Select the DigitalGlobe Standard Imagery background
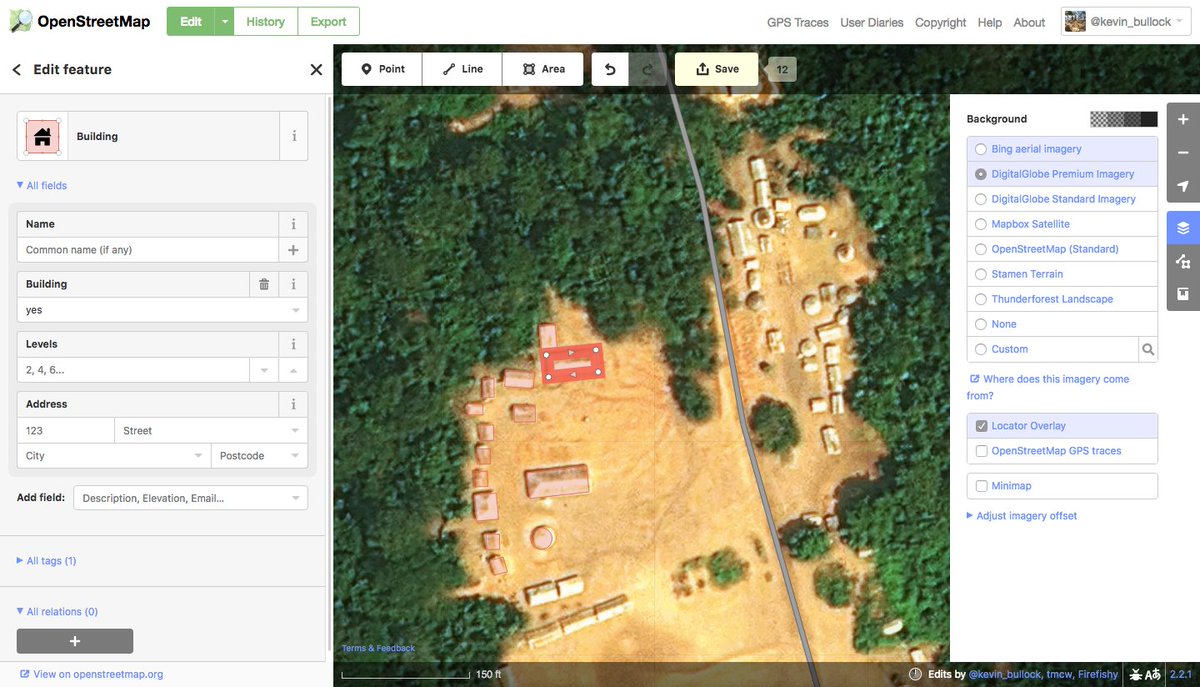1200x687 pixels. coord(1062,199)
